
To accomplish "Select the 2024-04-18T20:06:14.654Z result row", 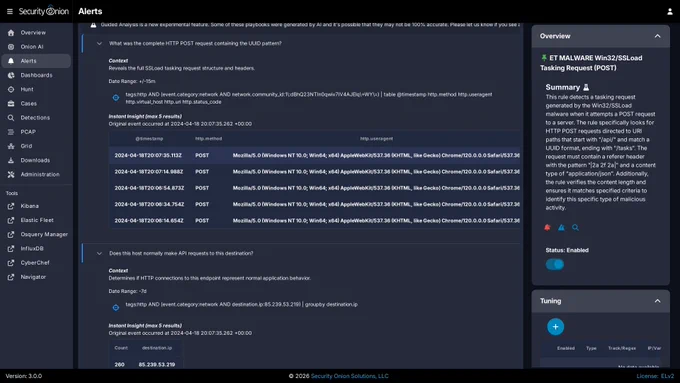I will [x=314, y=221].
